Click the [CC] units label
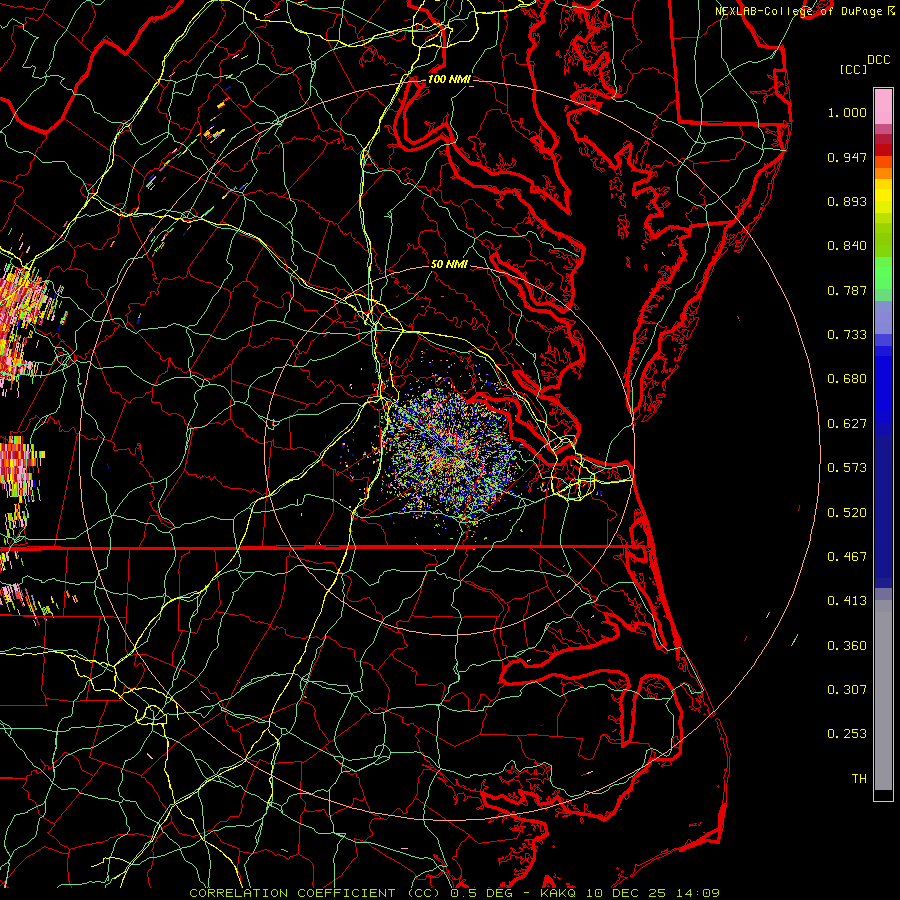 click(853, 69)
